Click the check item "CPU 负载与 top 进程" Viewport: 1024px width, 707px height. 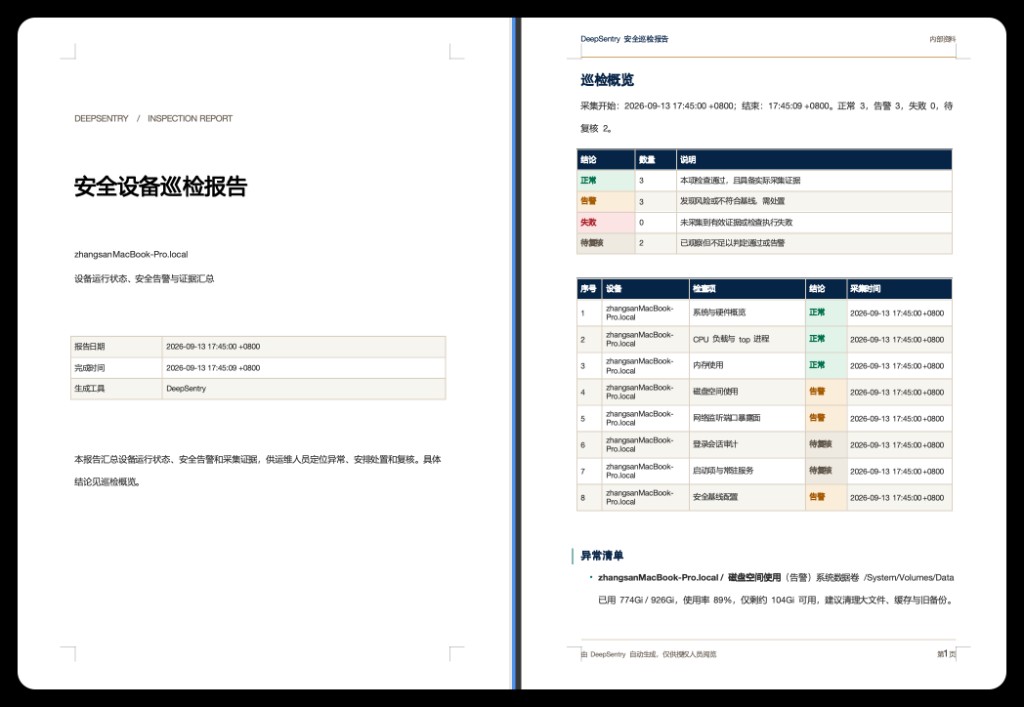click(731, 339)
